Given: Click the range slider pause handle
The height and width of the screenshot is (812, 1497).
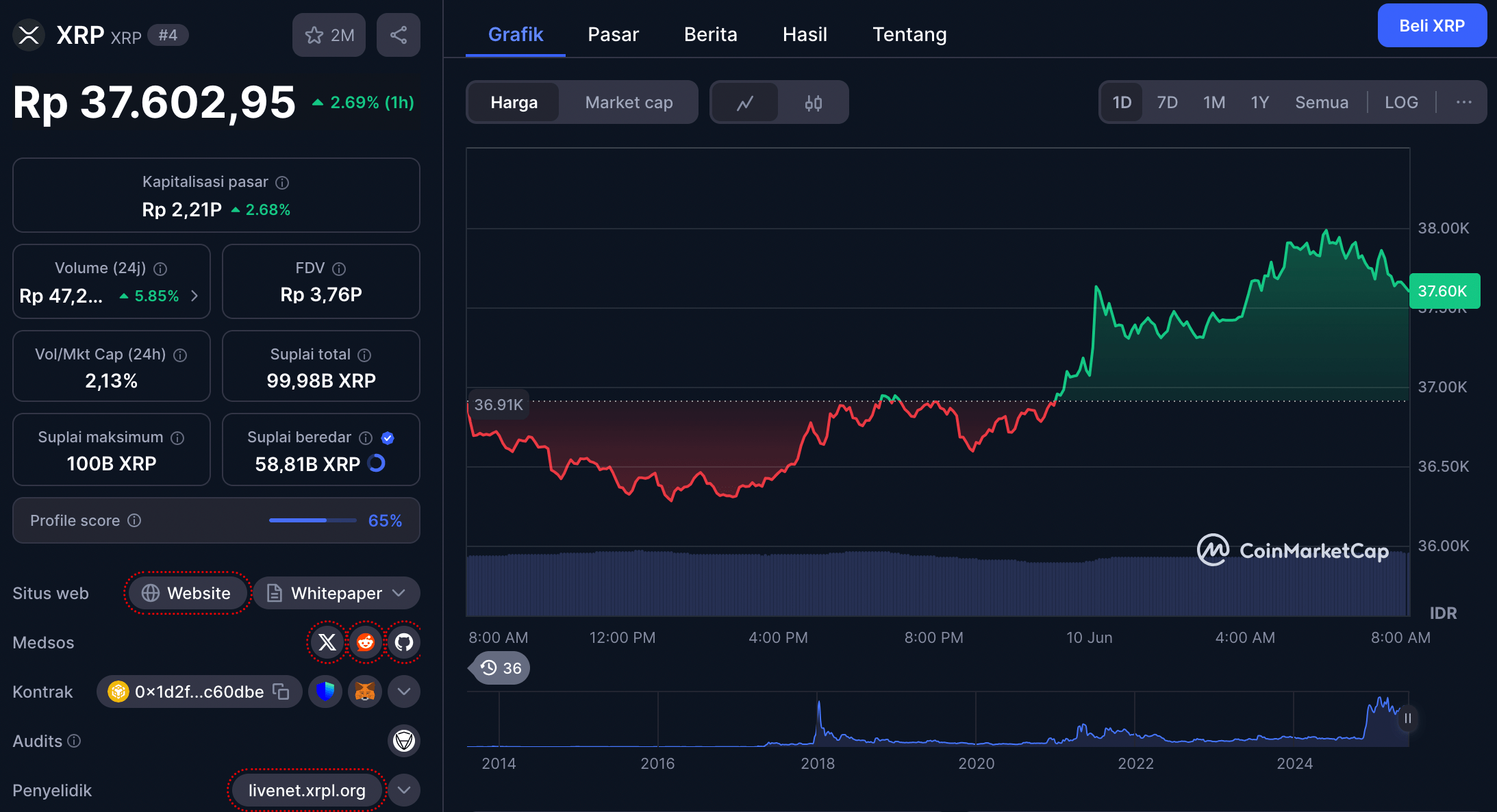Looking at the screenshot, I should [1407, 718].
